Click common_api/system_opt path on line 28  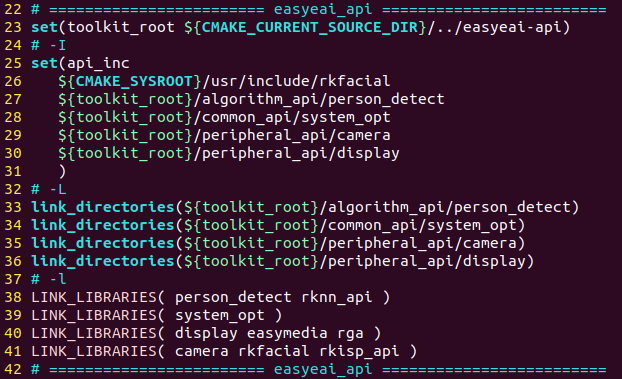pyautogui.click(x=296, y=117)
